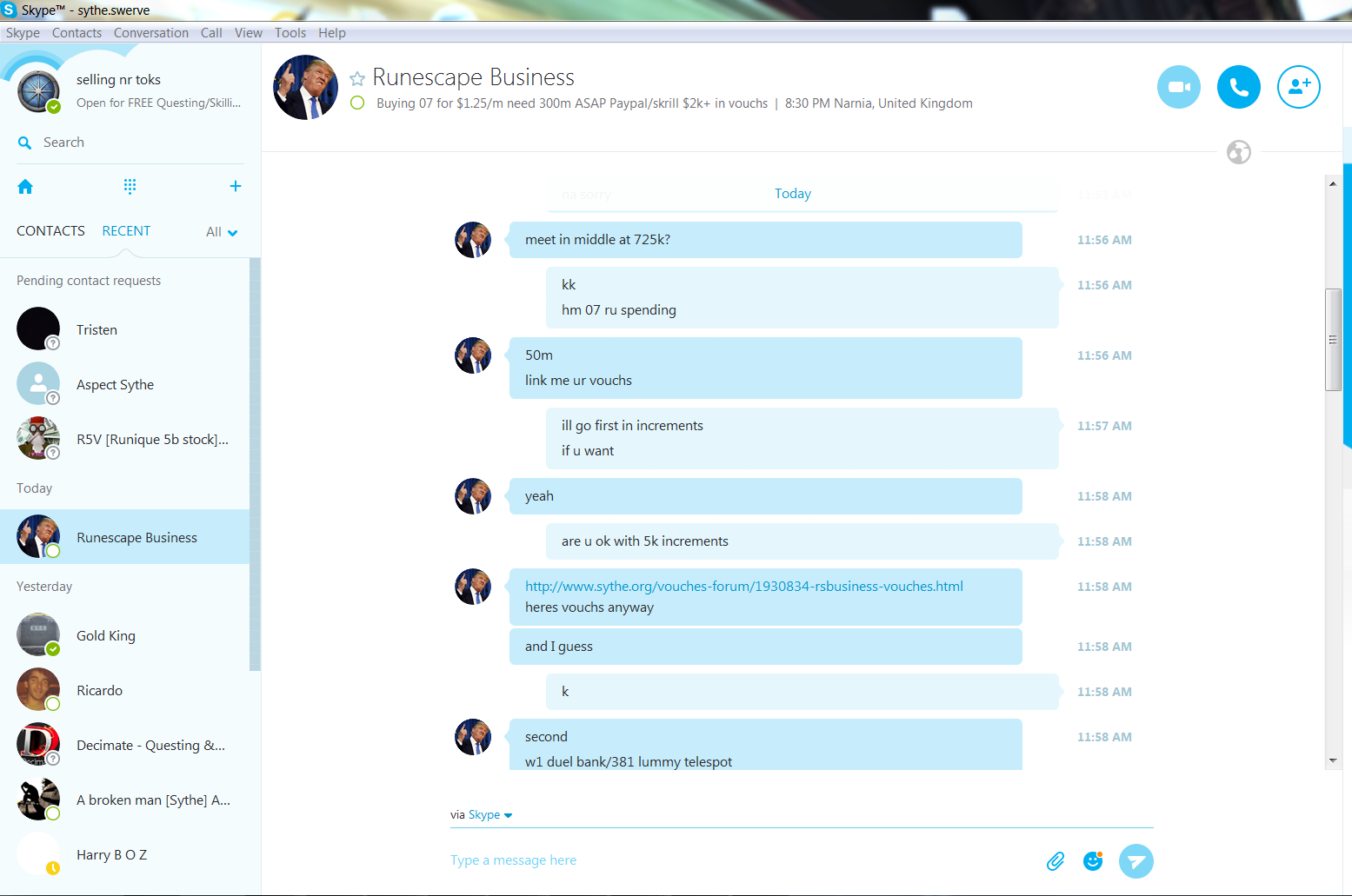
Task: Open the Skype Home icon
Action: tap(25, 187)
